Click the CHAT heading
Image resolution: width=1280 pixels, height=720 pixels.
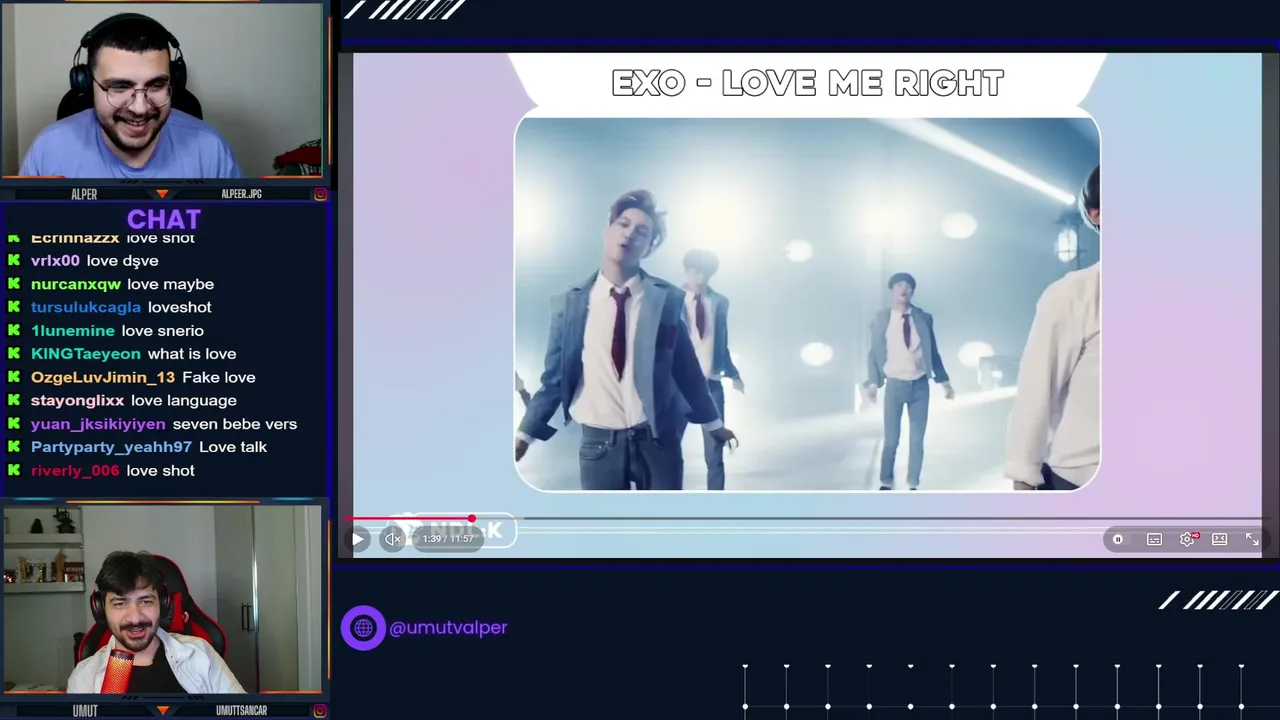[x=164, y=219]
